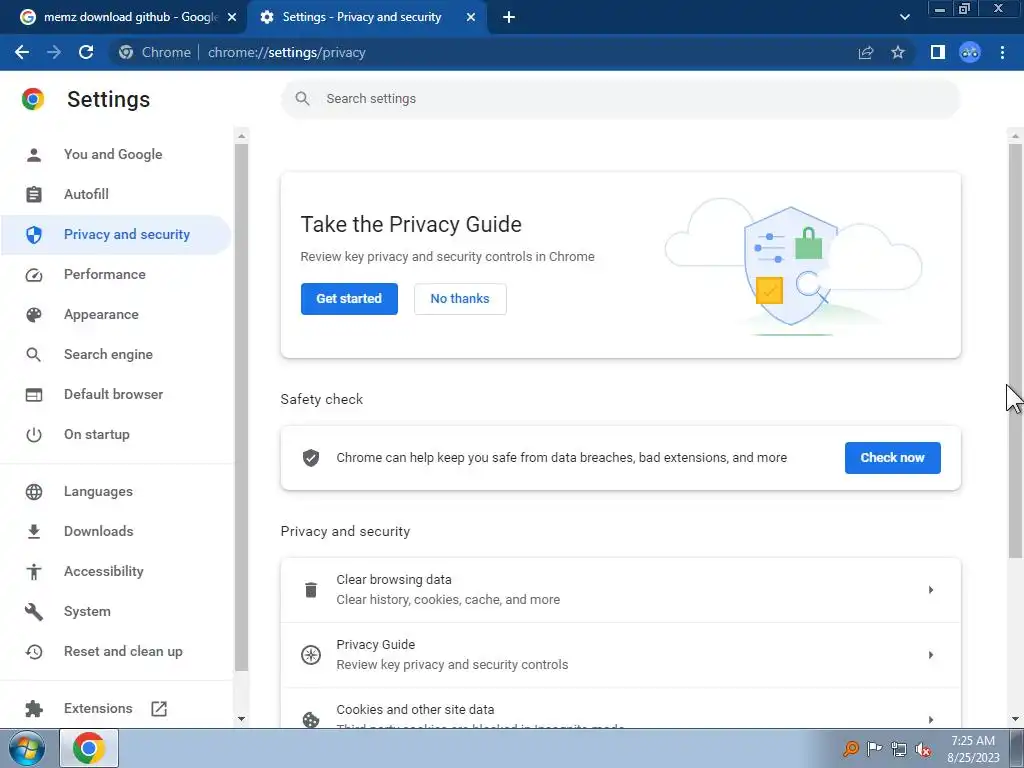Click the magnifier icon in Search settings

pos(302,99)
